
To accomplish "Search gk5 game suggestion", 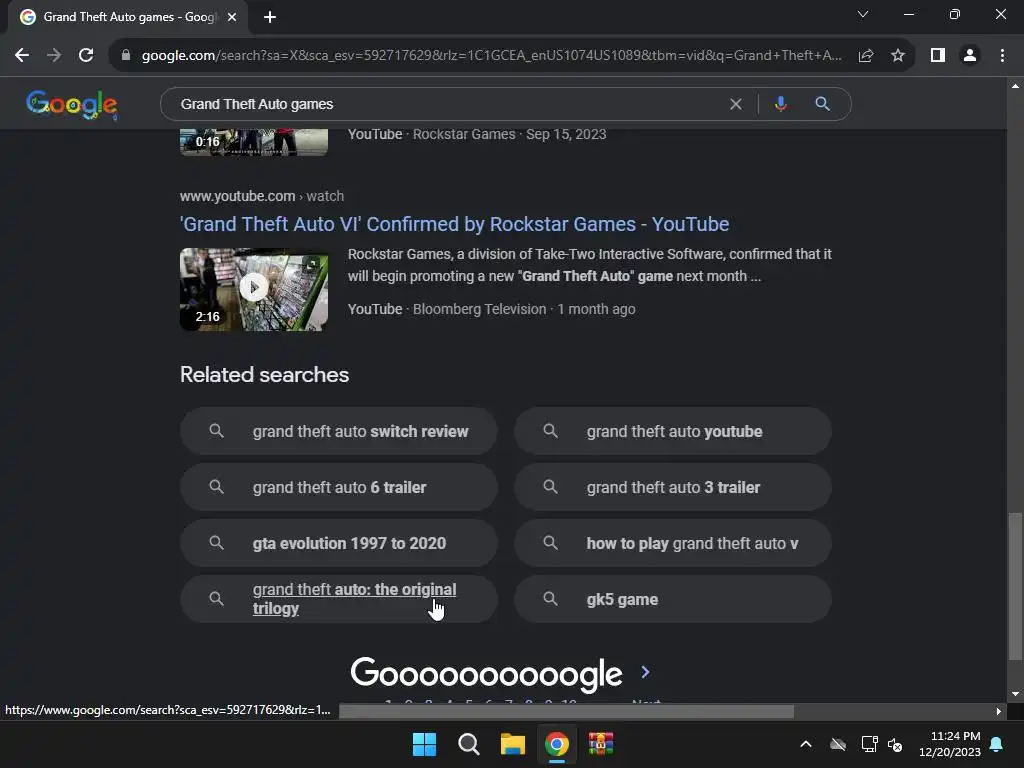I will pyautogui.click(x=673, y=599).
